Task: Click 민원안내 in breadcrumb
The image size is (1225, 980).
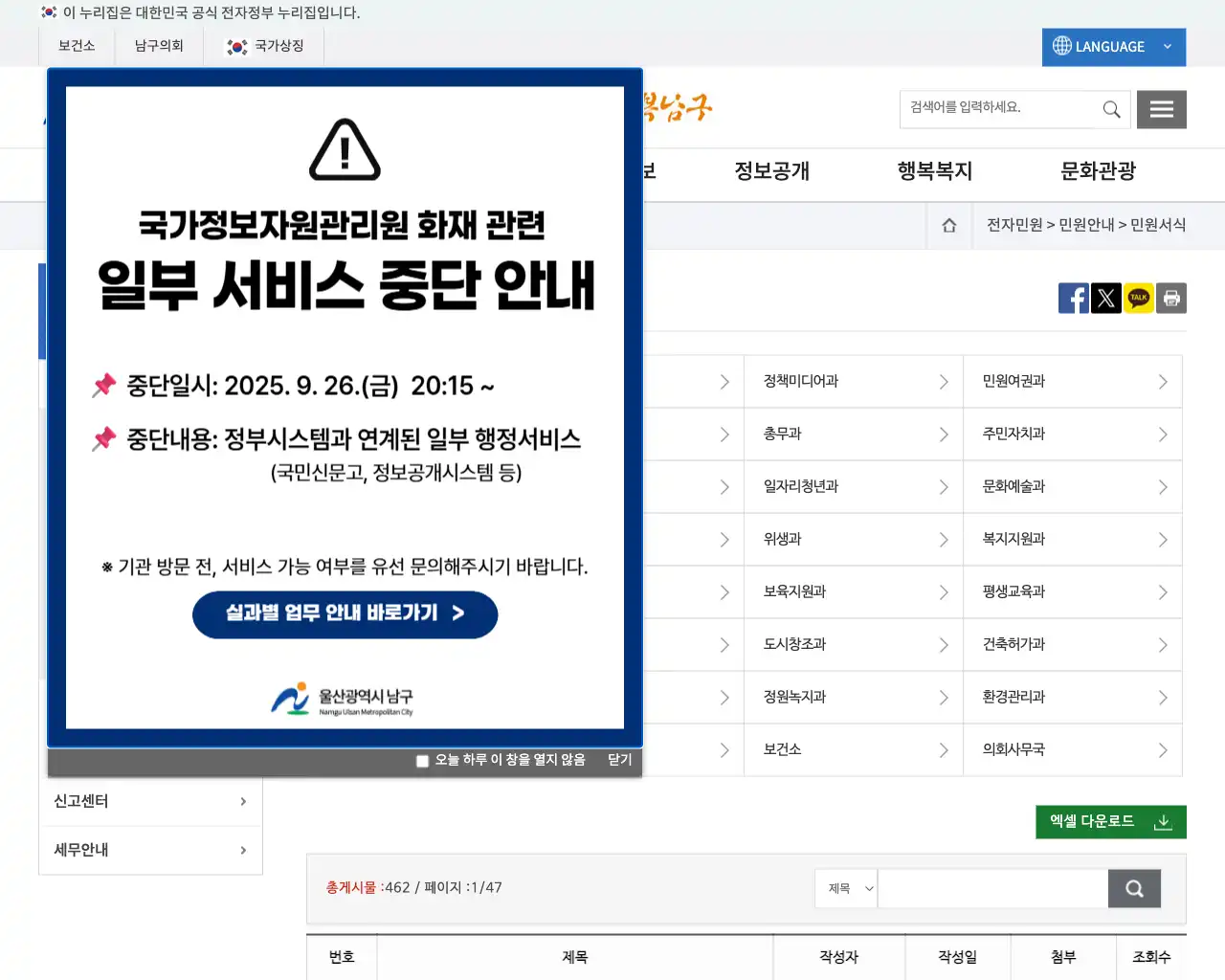Action: tap(1086, 225)
